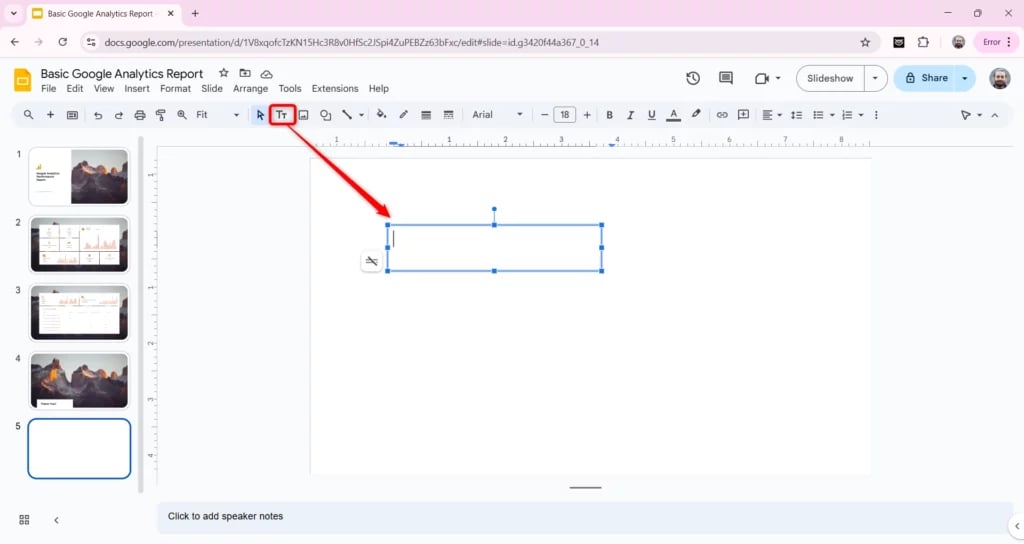The height and width of the screenshot is (544, 1024).
Task: Choose the Select arrow tool
Action: coord(260,115)
